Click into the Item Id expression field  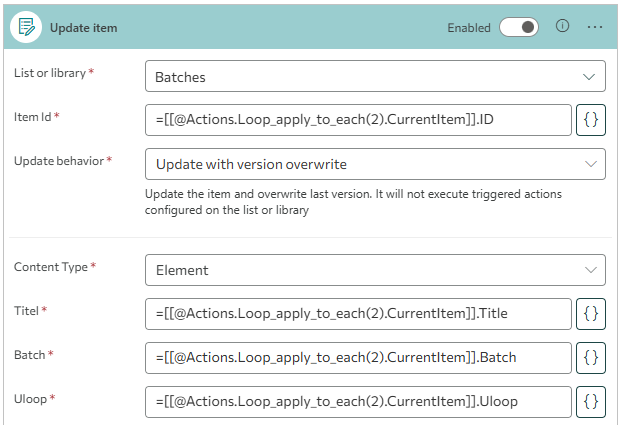tap(358, 120)
